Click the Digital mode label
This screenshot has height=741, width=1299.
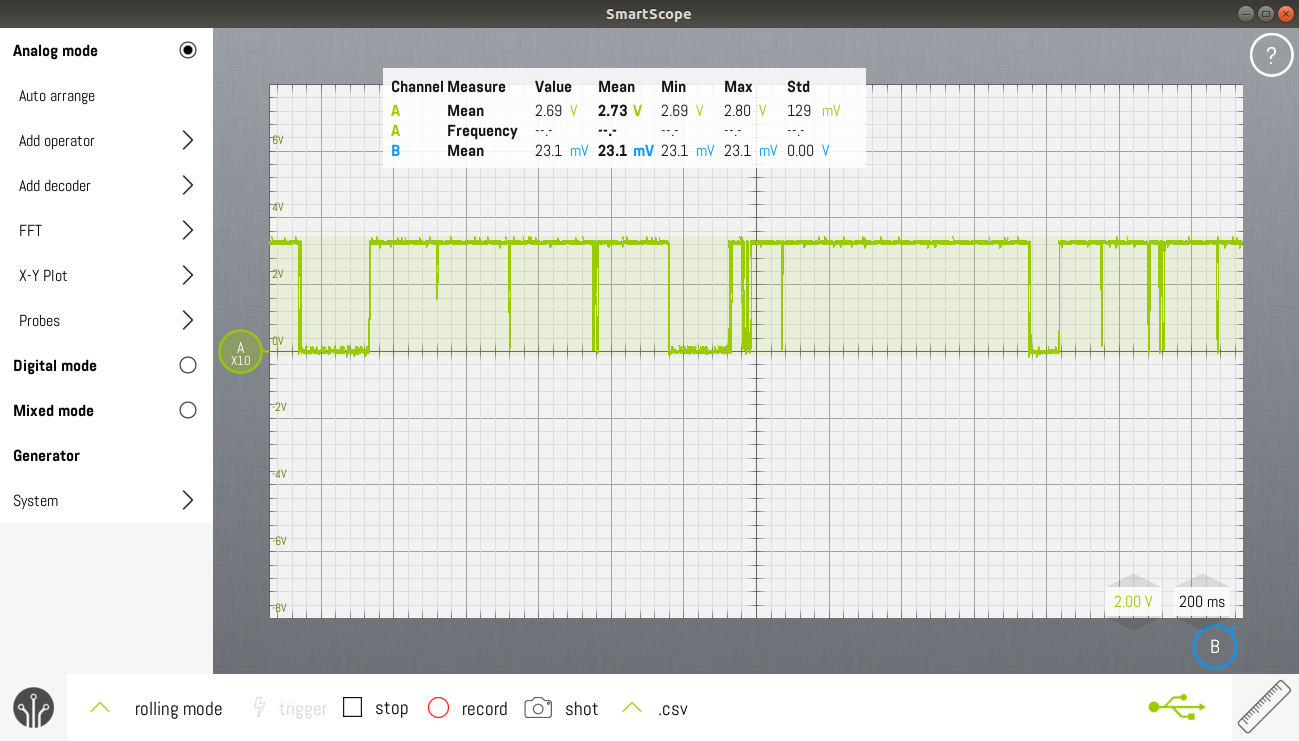[55, 366]
